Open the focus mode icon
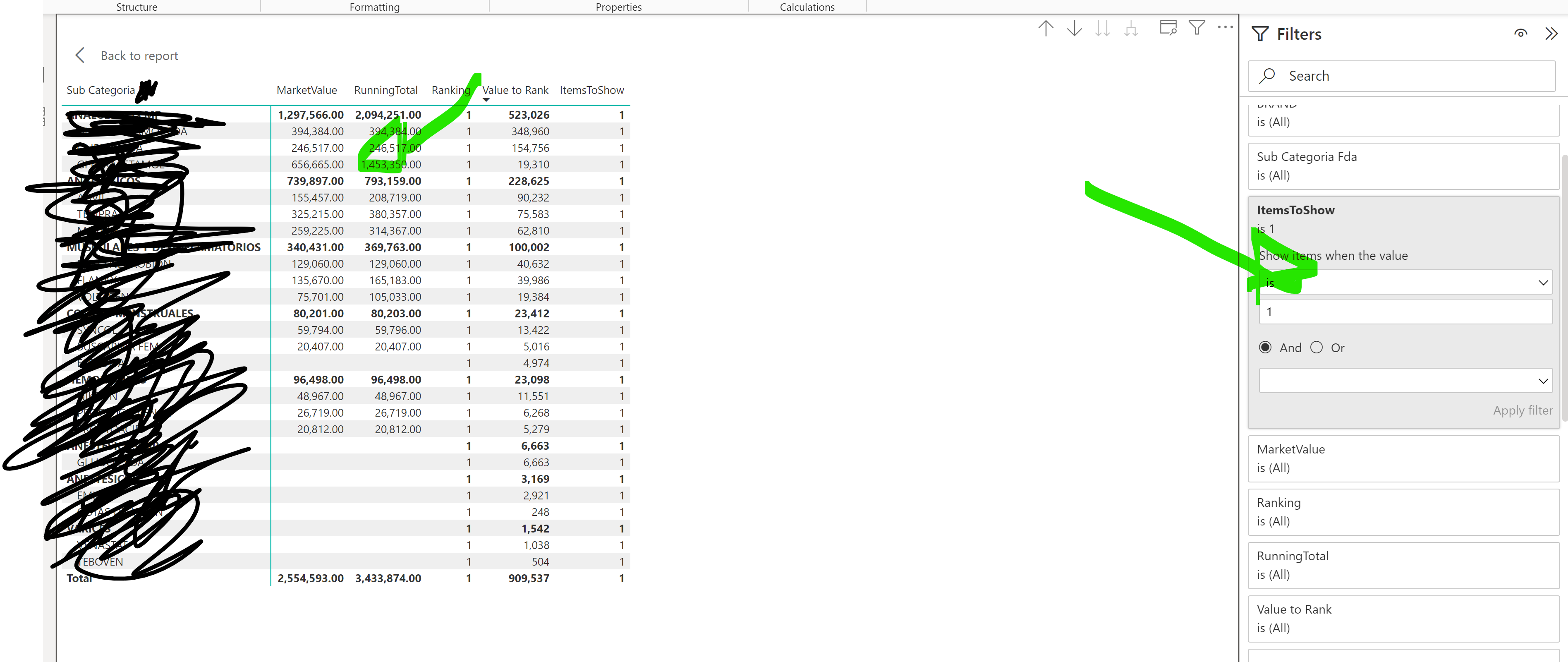The width and height of the screenshot is (1568, 662). pyautogui.click(x=1168, y=27)
